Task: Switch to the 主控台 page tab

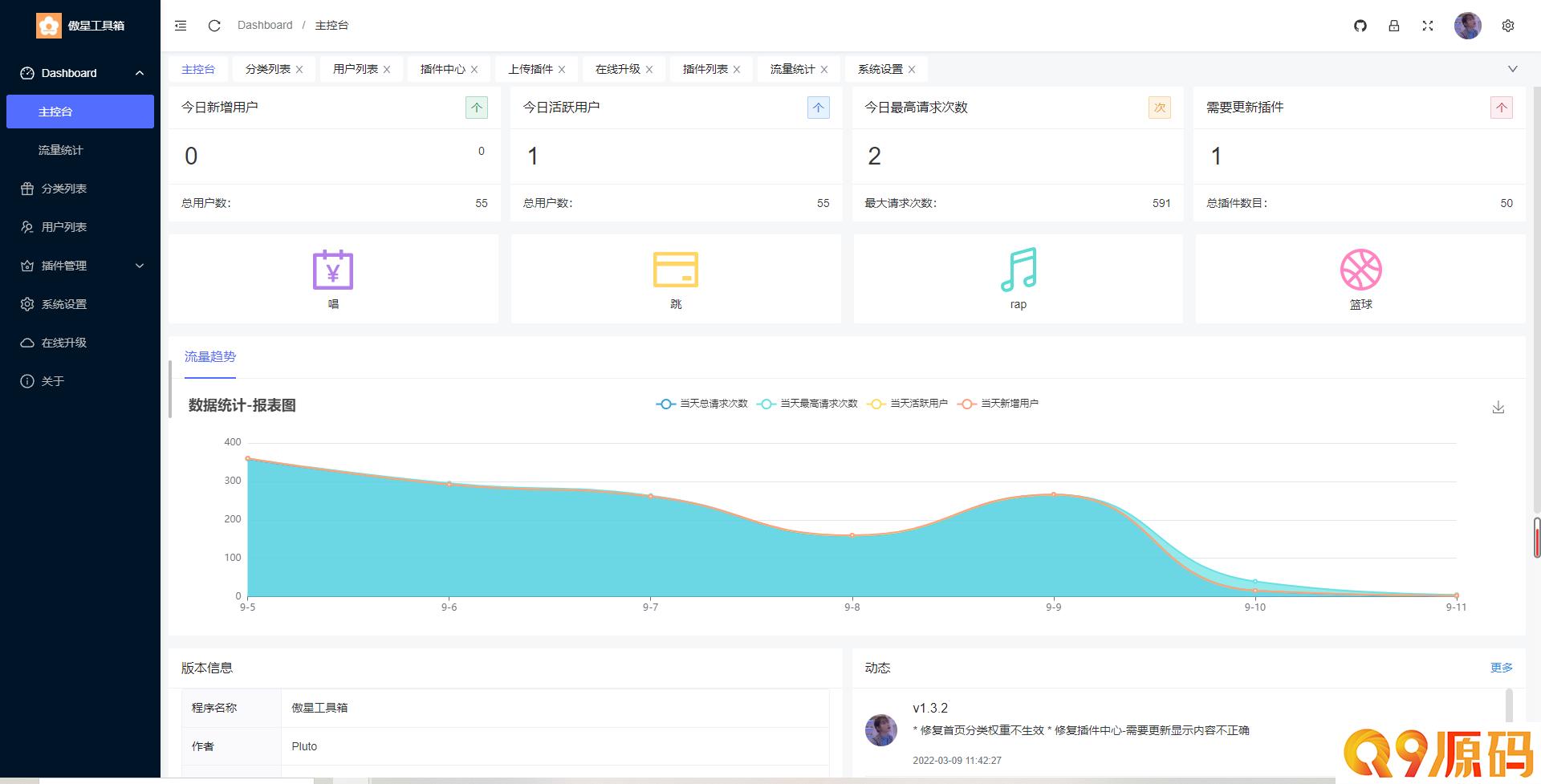Action: 198,70
